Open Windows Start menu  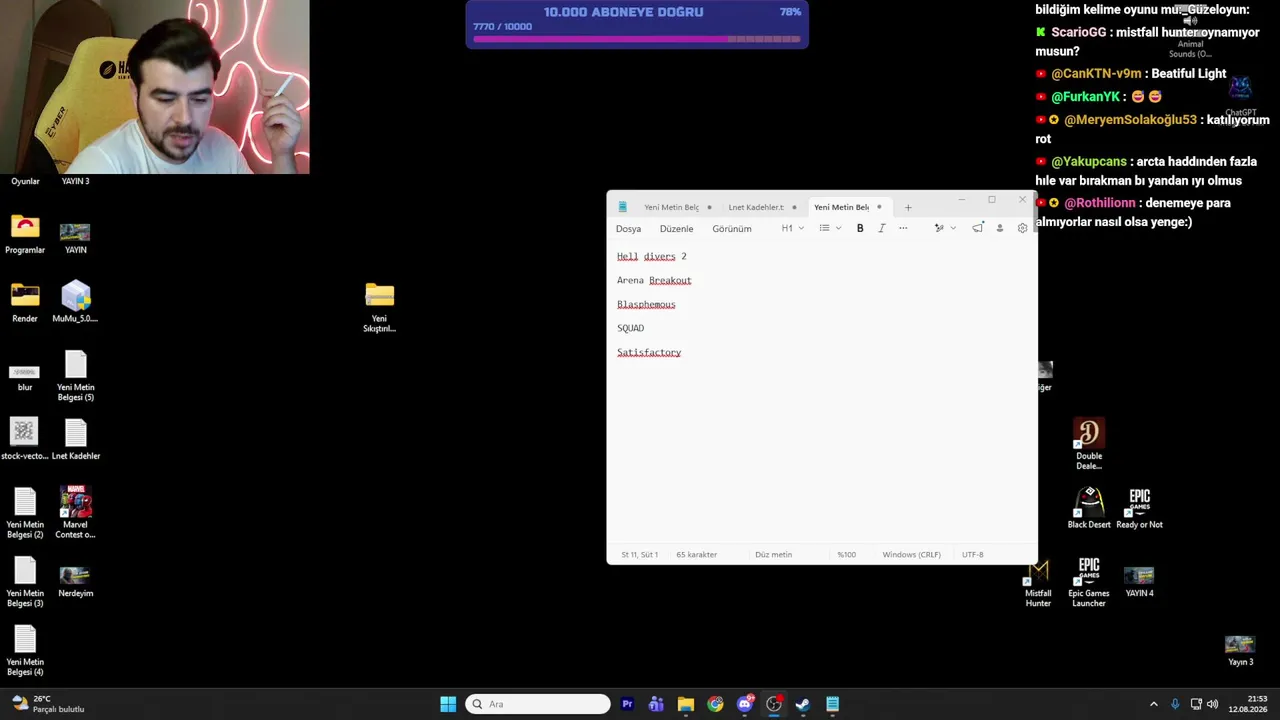tap(448, 704)
